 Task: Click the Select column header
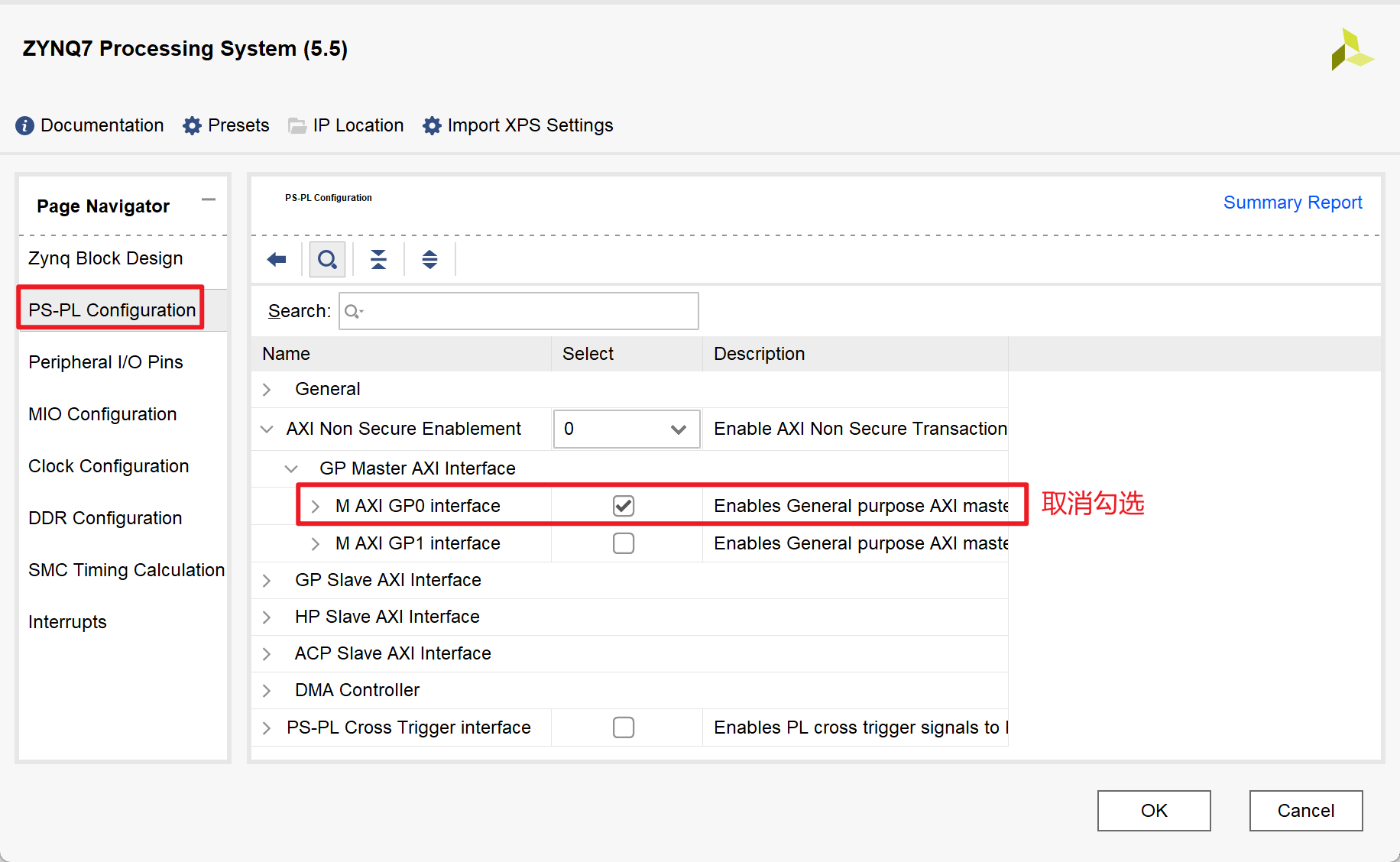coord(627,354)
